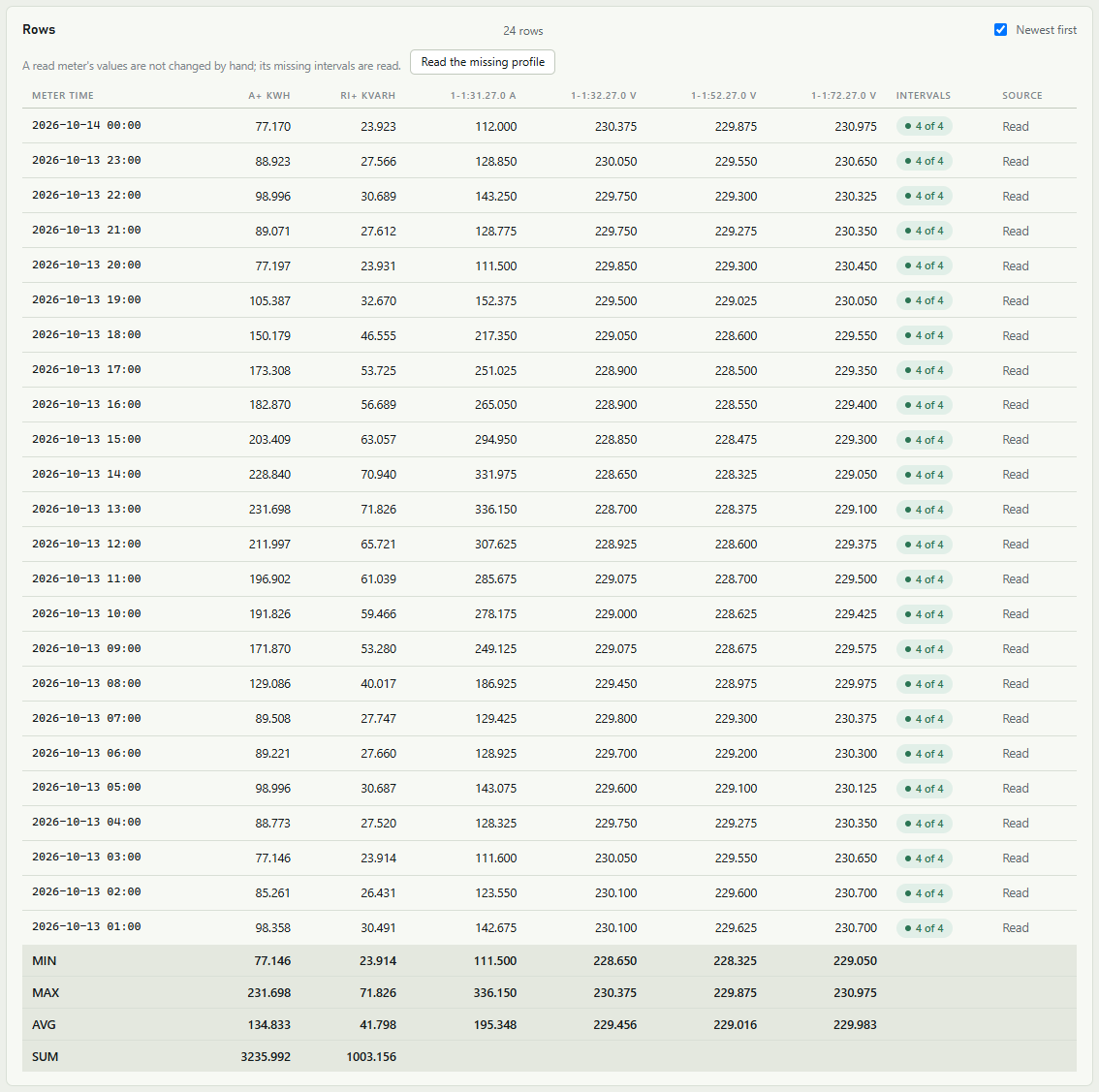This screenshot has height=1092, width=1099.
Task: Select the 2026-10-13 19:00 meter time cell
Action: pos(86,300)
